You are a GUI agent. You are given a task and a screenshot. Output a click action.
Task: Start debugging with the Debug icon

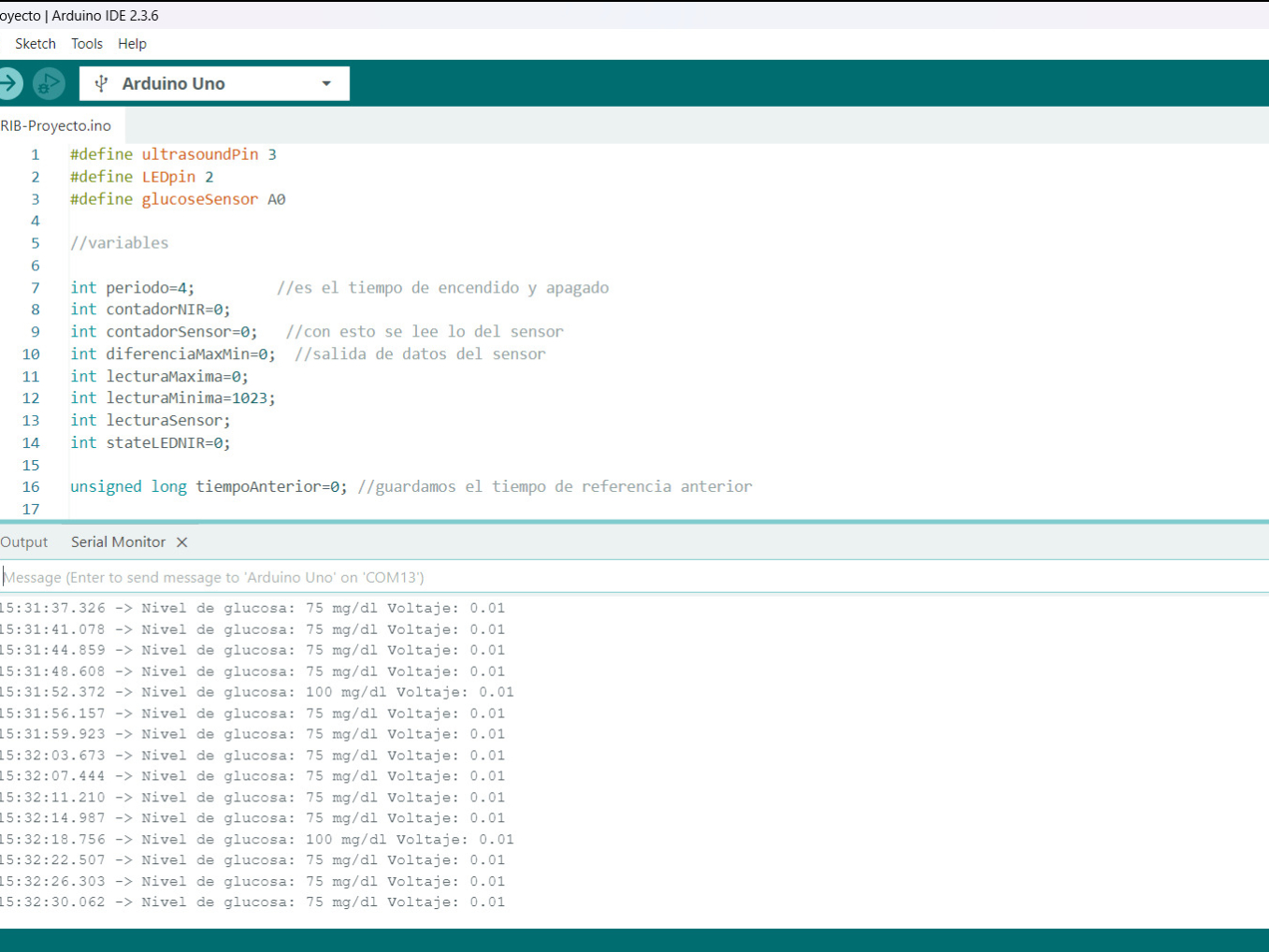tap(49, 83)
